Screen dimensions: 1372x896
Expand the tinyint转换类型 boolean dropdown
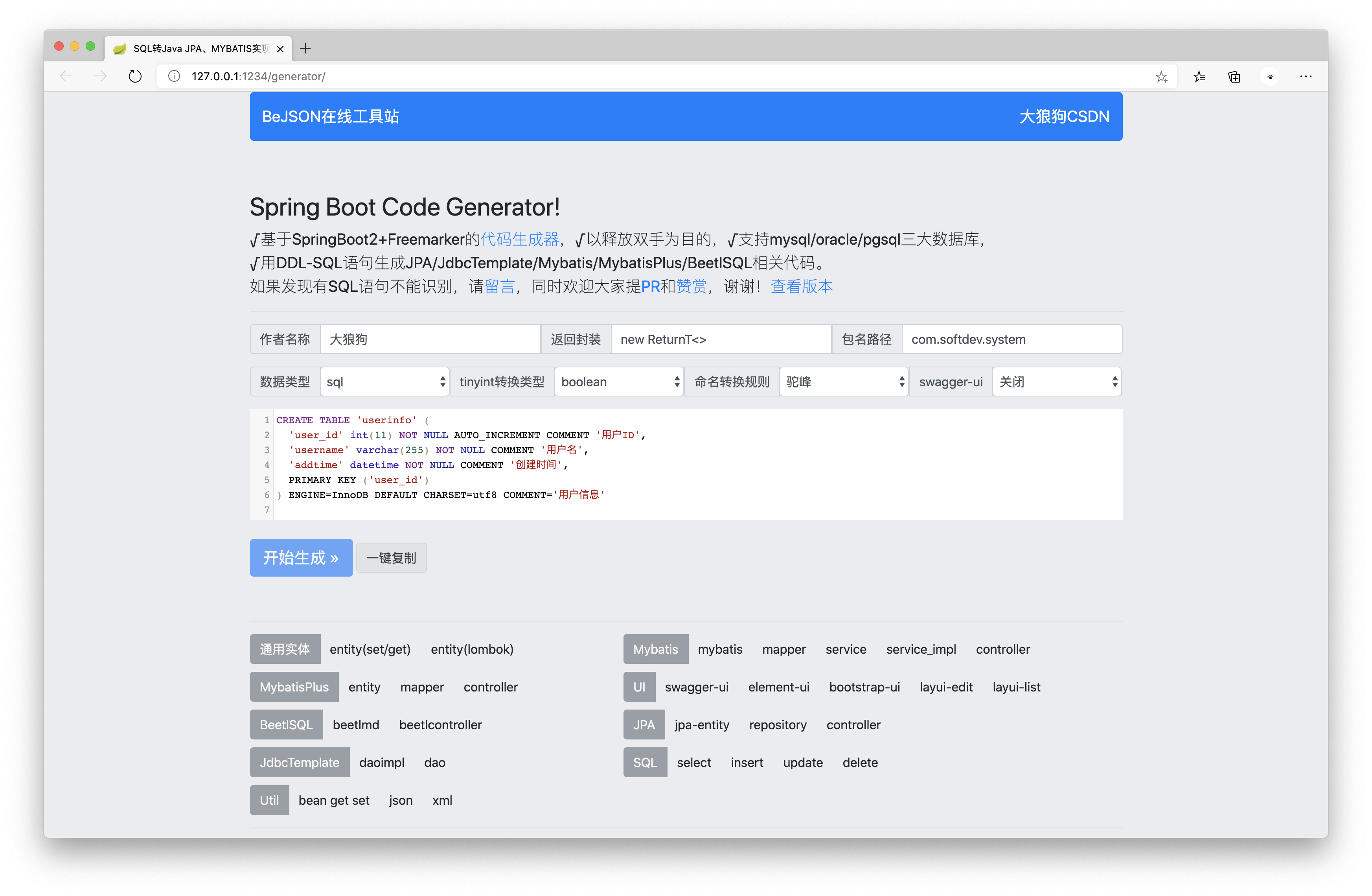pos(619,382)
